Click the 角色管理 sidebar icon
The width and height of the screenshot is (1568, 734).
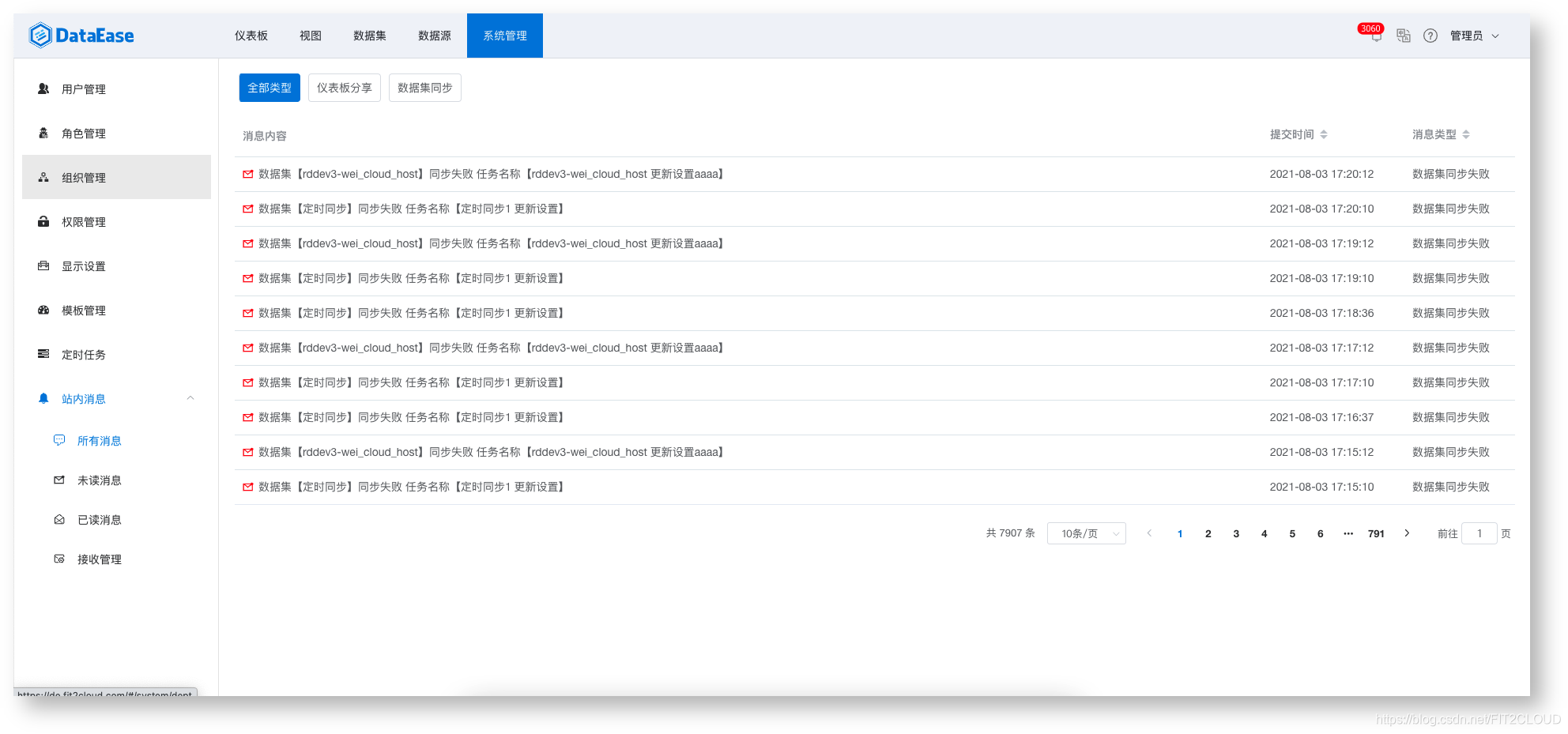point(43,134)
